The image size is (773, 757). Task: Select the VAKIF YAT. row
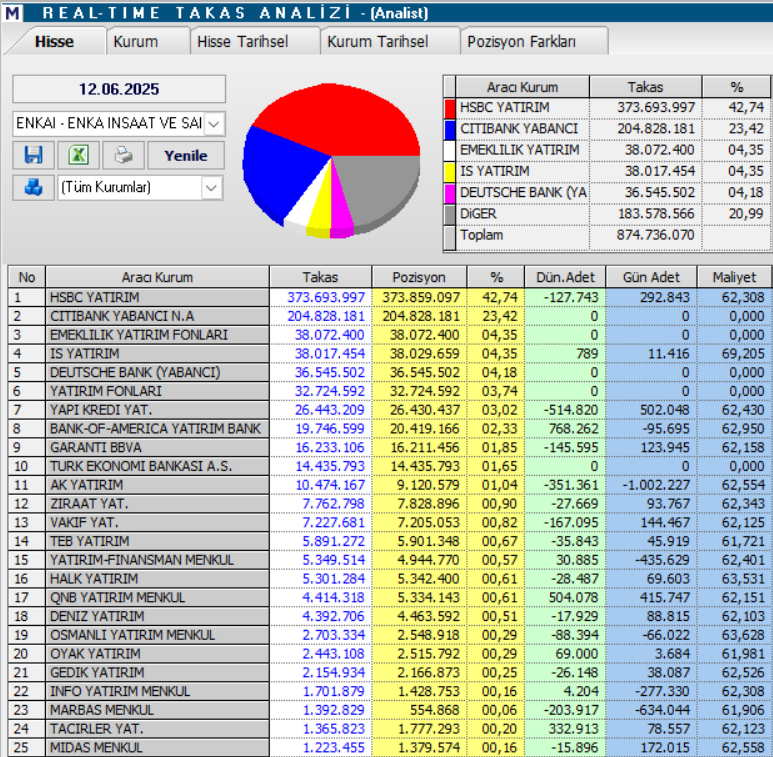coord(390,522)
